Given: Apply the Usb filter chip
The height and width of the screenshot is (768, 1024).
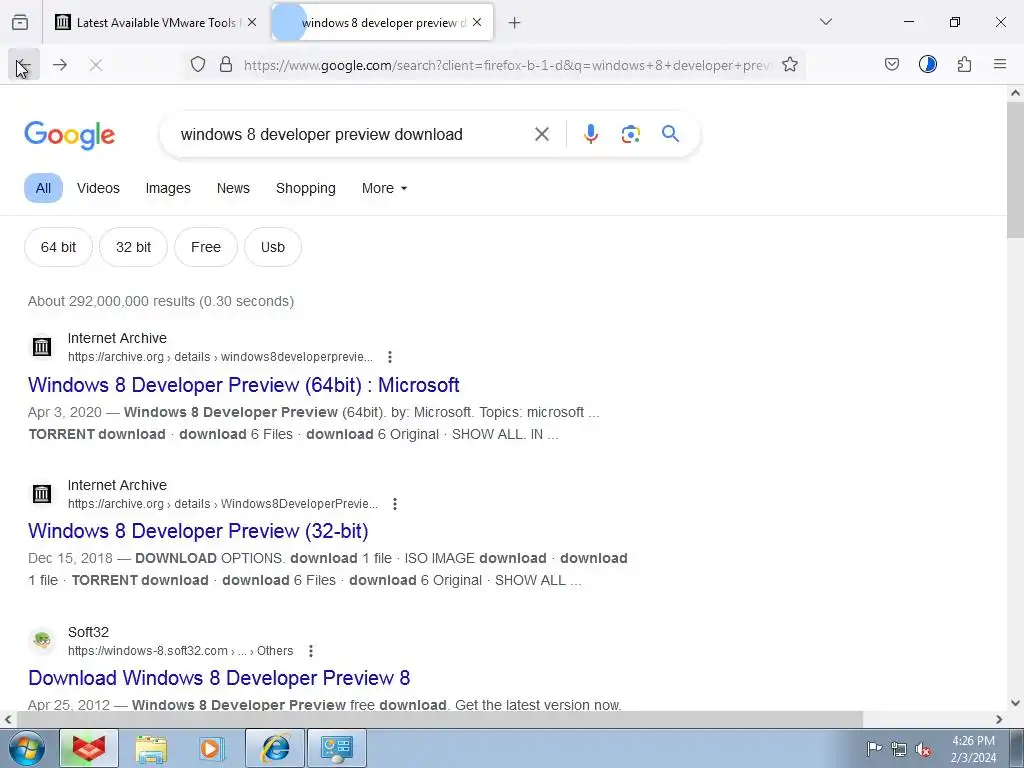Looking at the screenshot, I should 273,247.
